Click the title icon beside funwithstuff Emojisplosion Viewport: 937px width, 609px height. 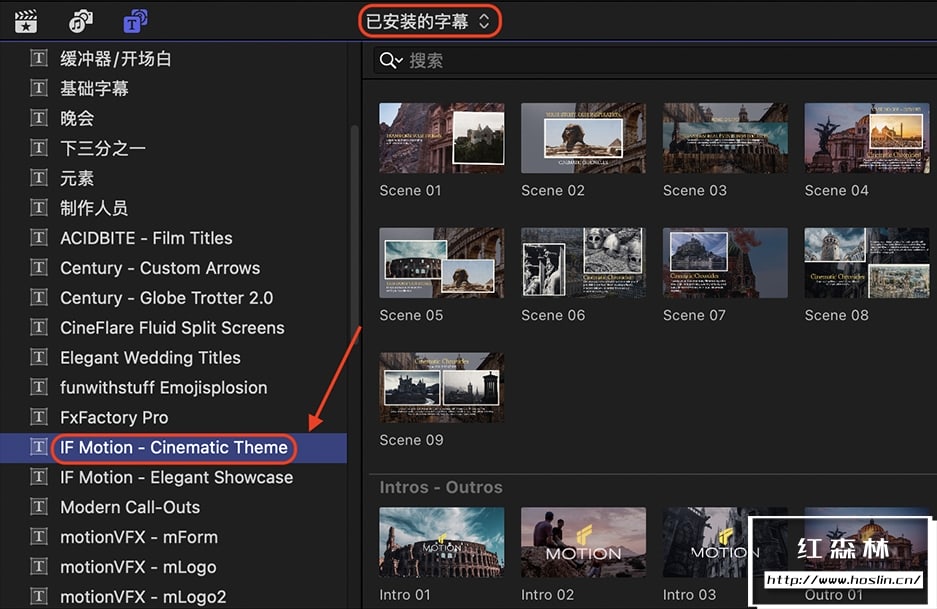click(x=39, y=387)
